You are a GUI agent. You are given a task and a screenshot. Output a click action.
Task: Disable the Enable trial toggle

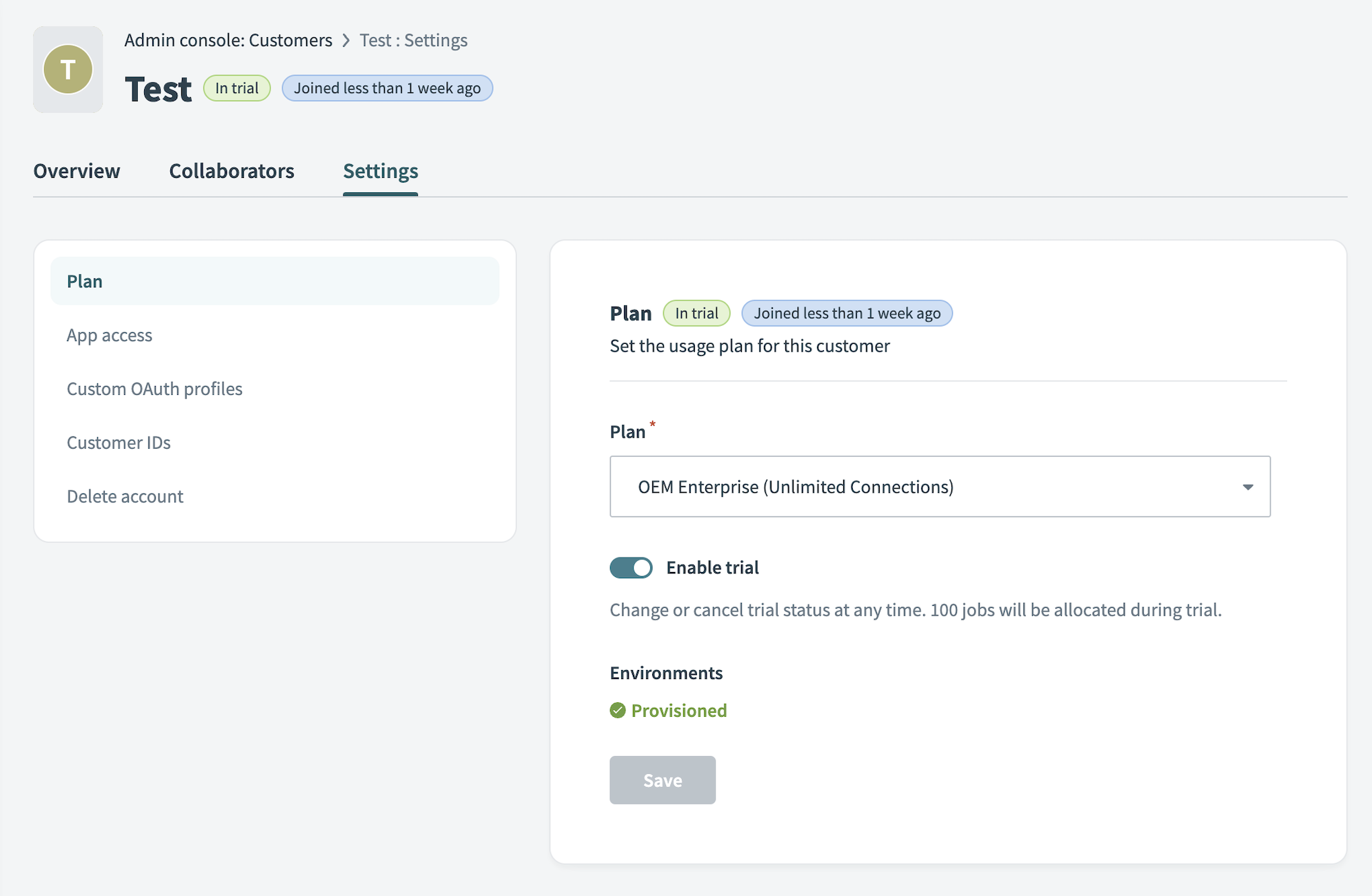click(630, 567)
